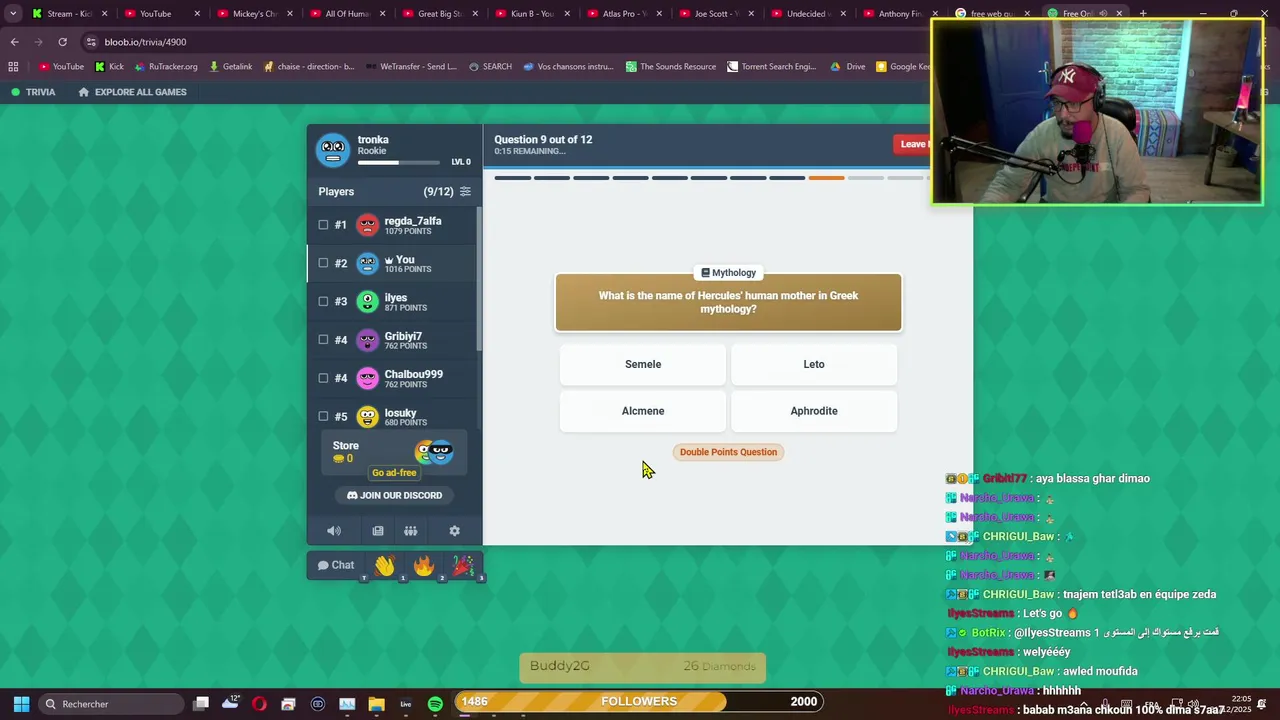
Task: Open the newspaper news icon
Action: point(378,531)
